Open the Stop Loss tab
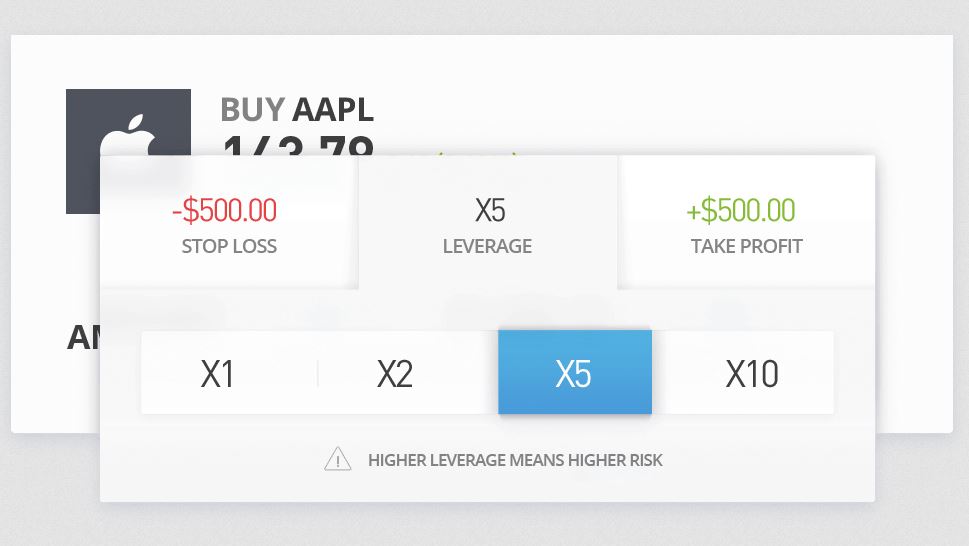This screenshot has height=546, width=969. (229, 222)
